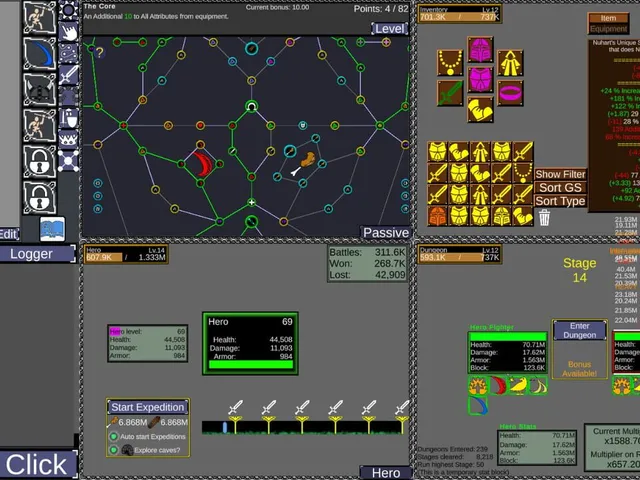Click the crown sidebar icon
The image size is (640, 480).
click(x=68, y=140)
